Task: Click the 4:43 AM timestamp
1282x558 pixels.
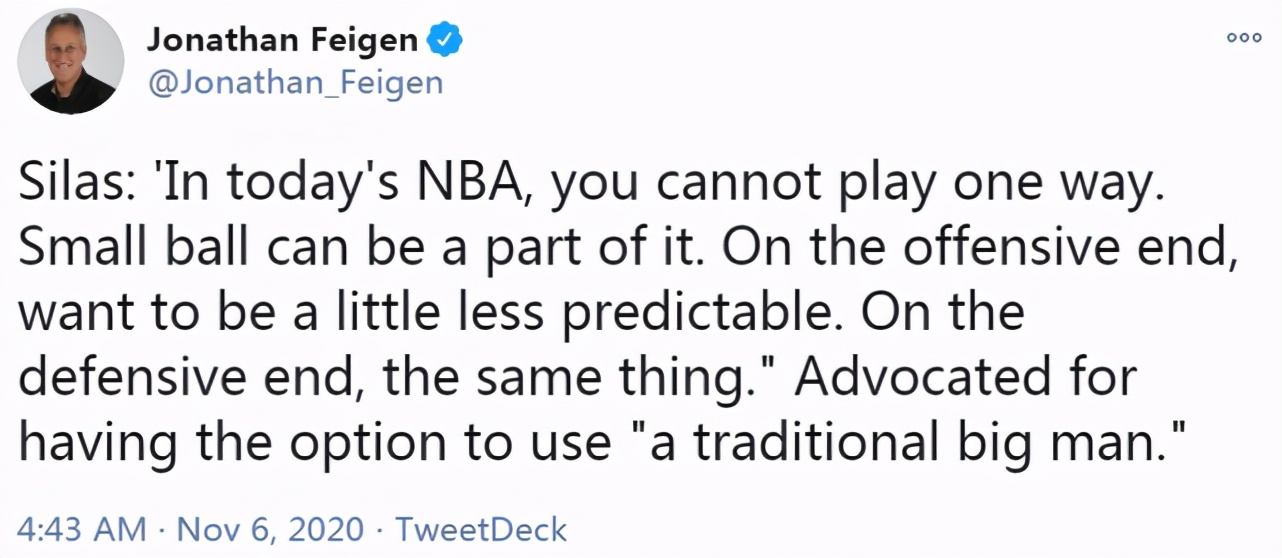Action: point(83,528)
